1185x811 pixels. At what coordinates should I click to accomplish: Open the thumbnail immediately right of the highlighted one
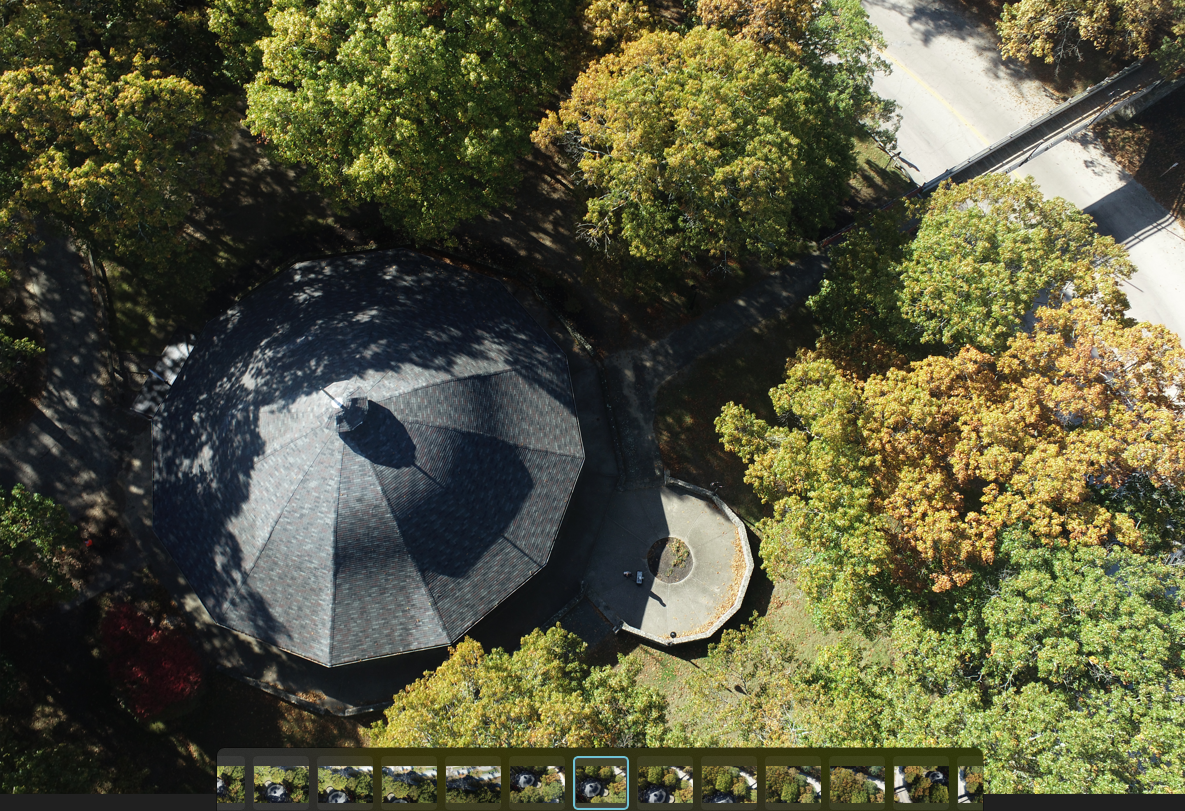(x=665, y=784)
